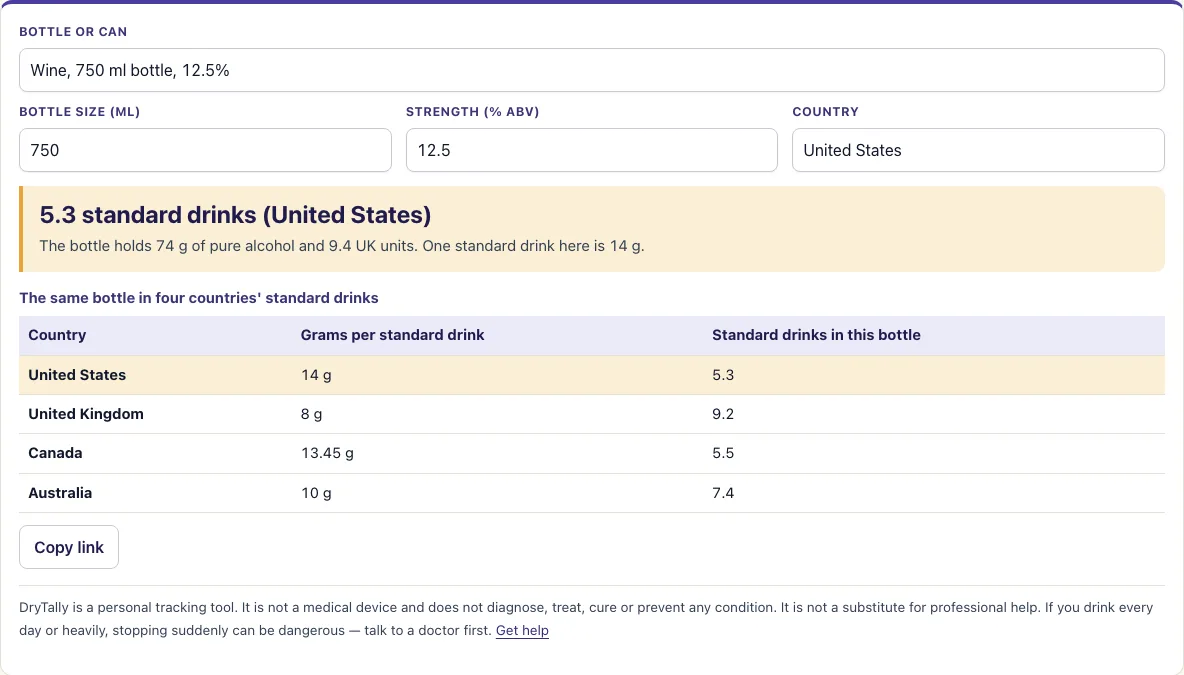Select the Canada row label
1184x675 pixels.
click(x=55, y=453)
